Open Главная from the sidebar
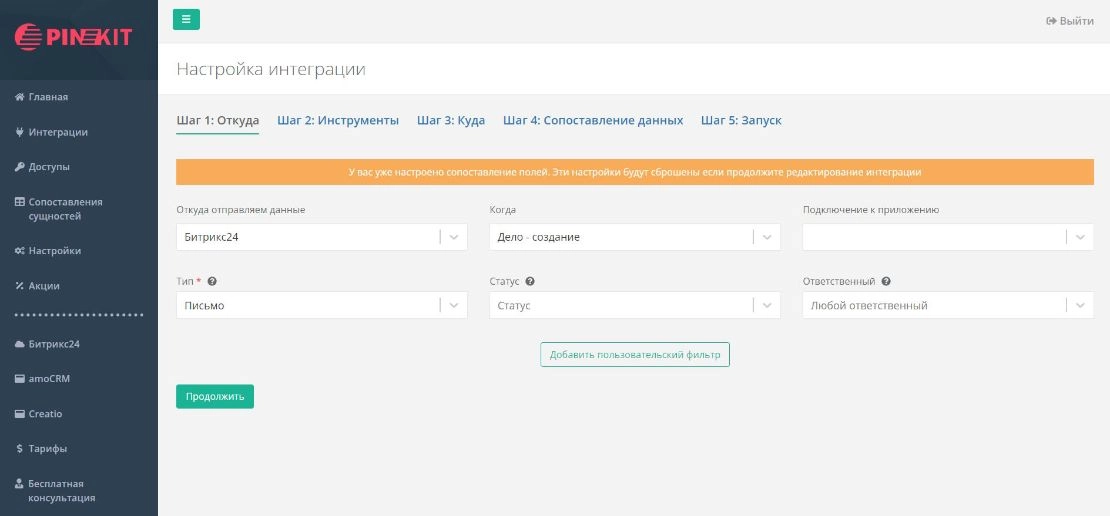 48,97
